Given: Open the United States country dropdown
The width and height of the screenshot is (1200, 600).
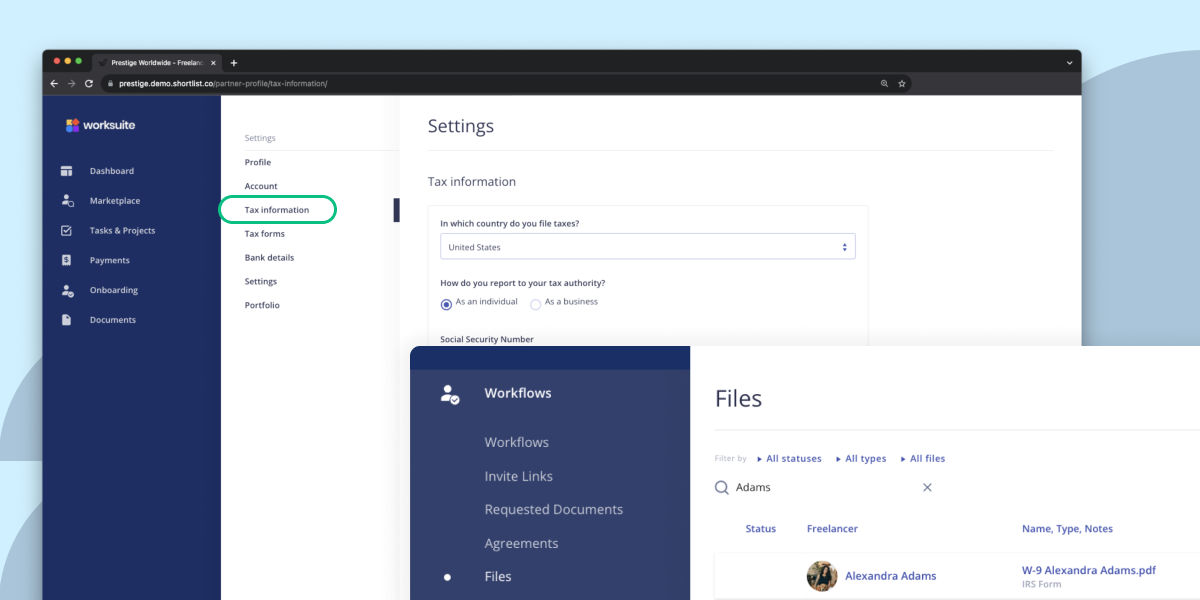Looking at the screenshot, I should [x=647, y=247].
